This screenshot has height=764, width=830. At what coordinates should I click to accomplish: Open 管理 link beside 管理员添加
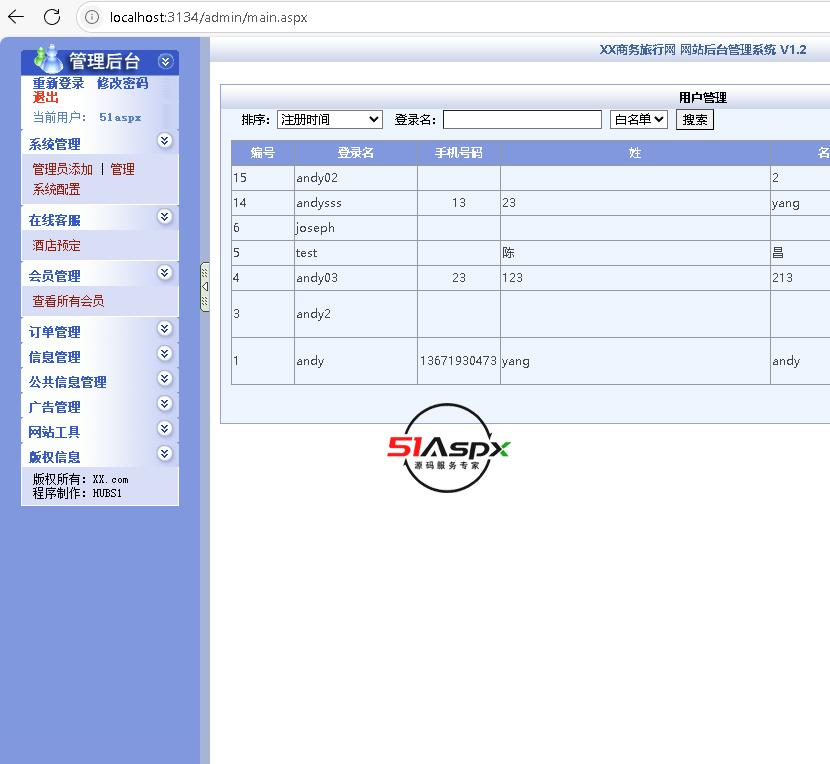(122, 169)
